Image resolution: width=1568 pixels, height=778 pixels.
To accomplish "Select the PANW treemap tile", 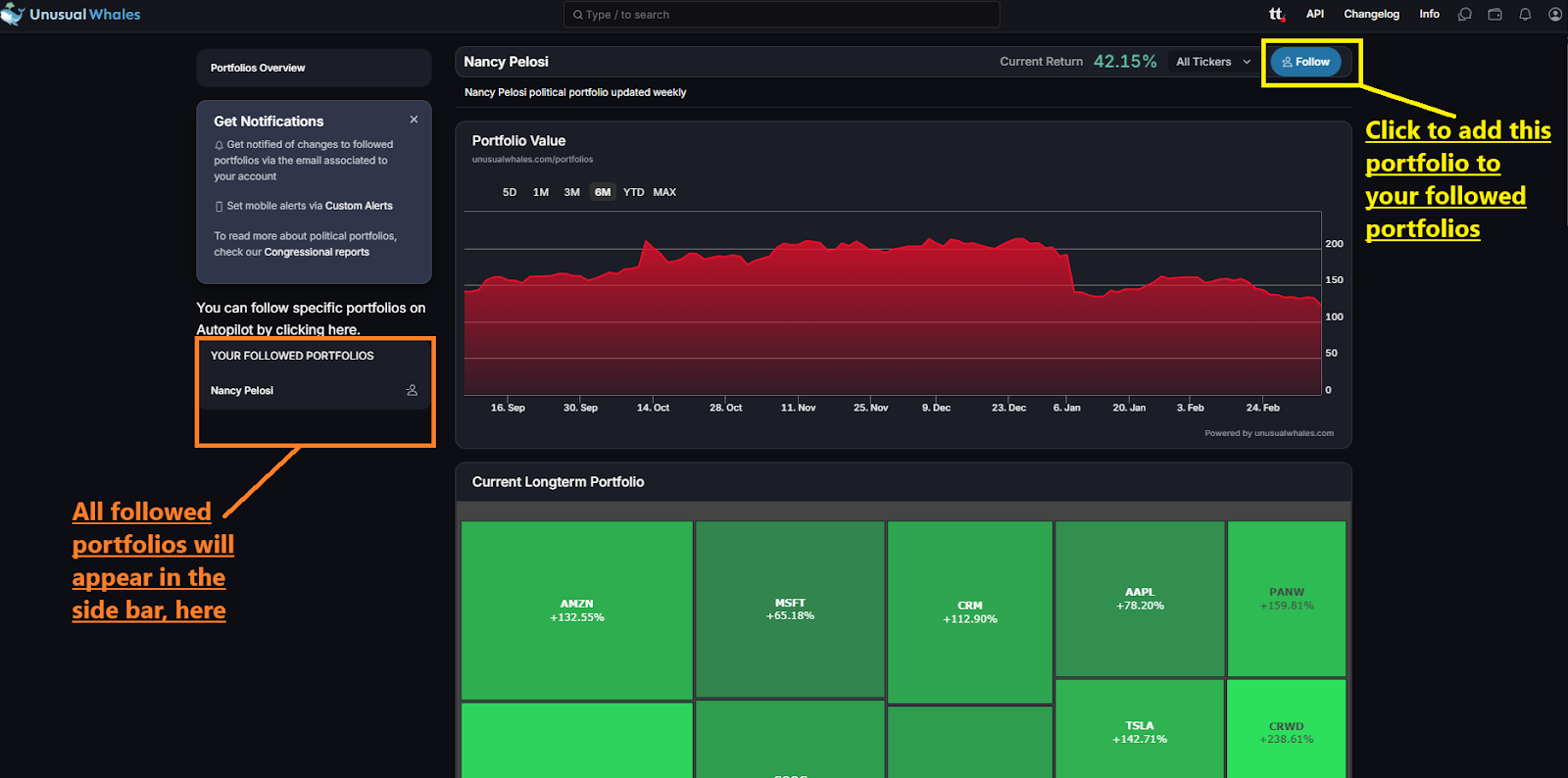I will click(x=1287, y=599).
